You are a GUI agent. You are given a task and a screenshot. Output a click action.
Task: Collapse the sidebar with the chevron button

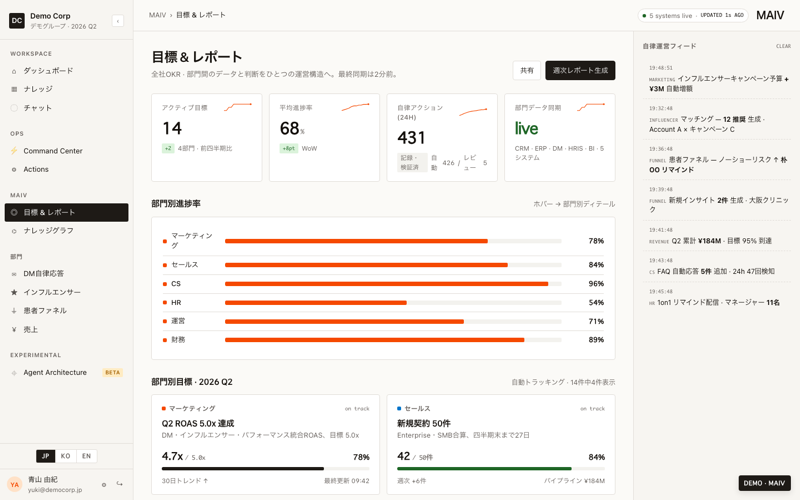pyautogui.click(x=118, y=21)
